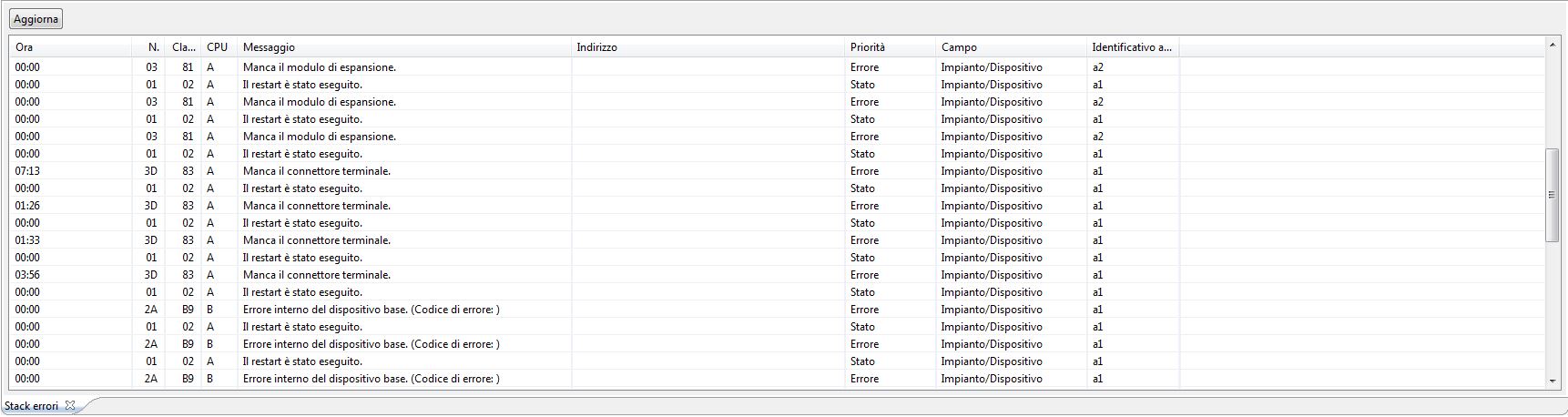Sort by the Ora column header
This screenshot has width=1568, height=417.
71,47
